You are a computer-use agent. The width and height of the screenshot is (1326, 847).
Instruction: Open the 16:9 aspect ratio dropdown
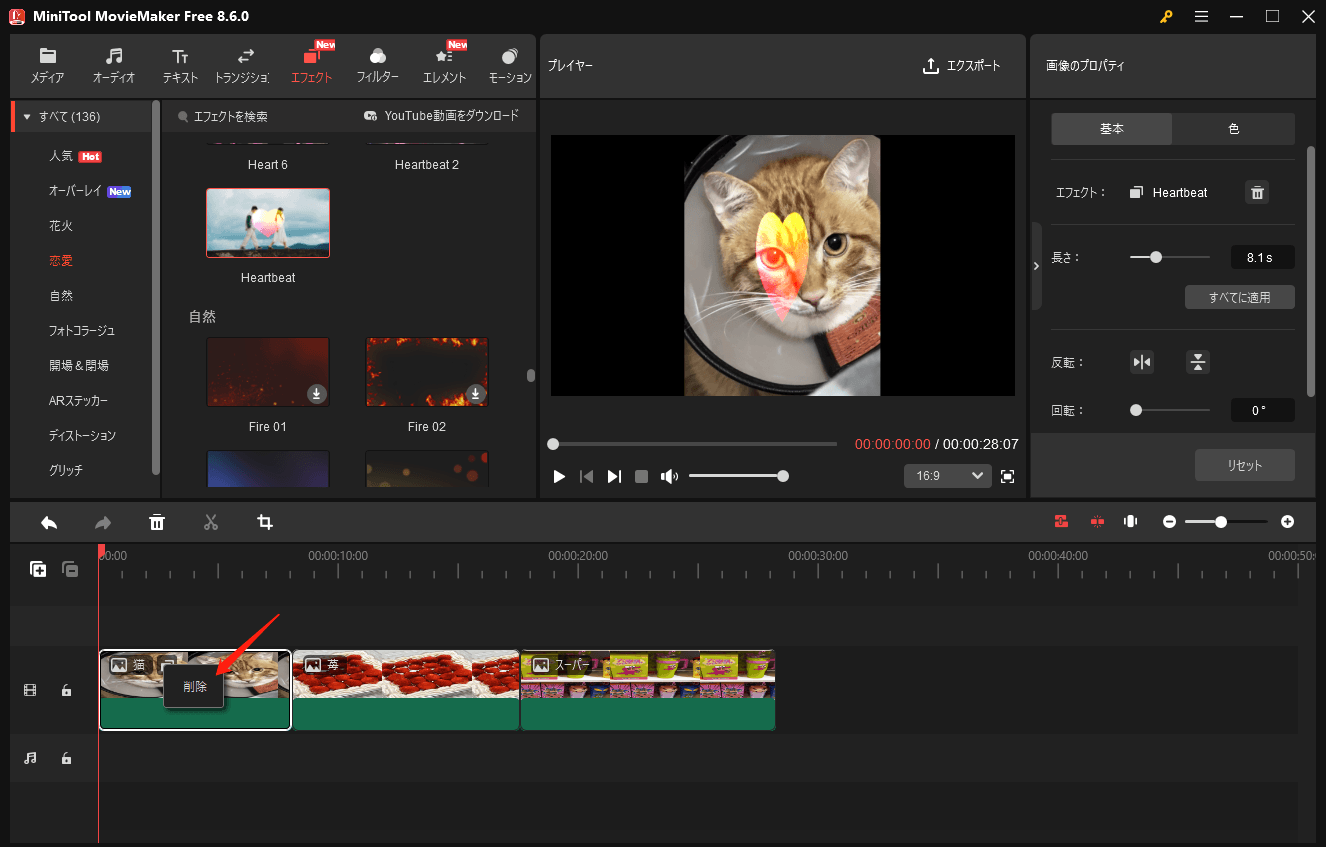click(946, 476)
